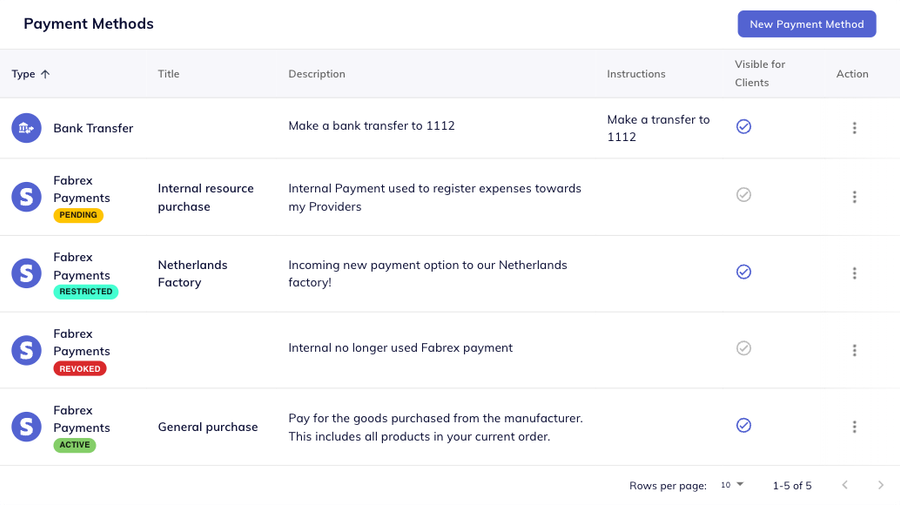Open the Rows per page dropdown
This screenshot has height=505, width=900.
click(x=733, y=485)
